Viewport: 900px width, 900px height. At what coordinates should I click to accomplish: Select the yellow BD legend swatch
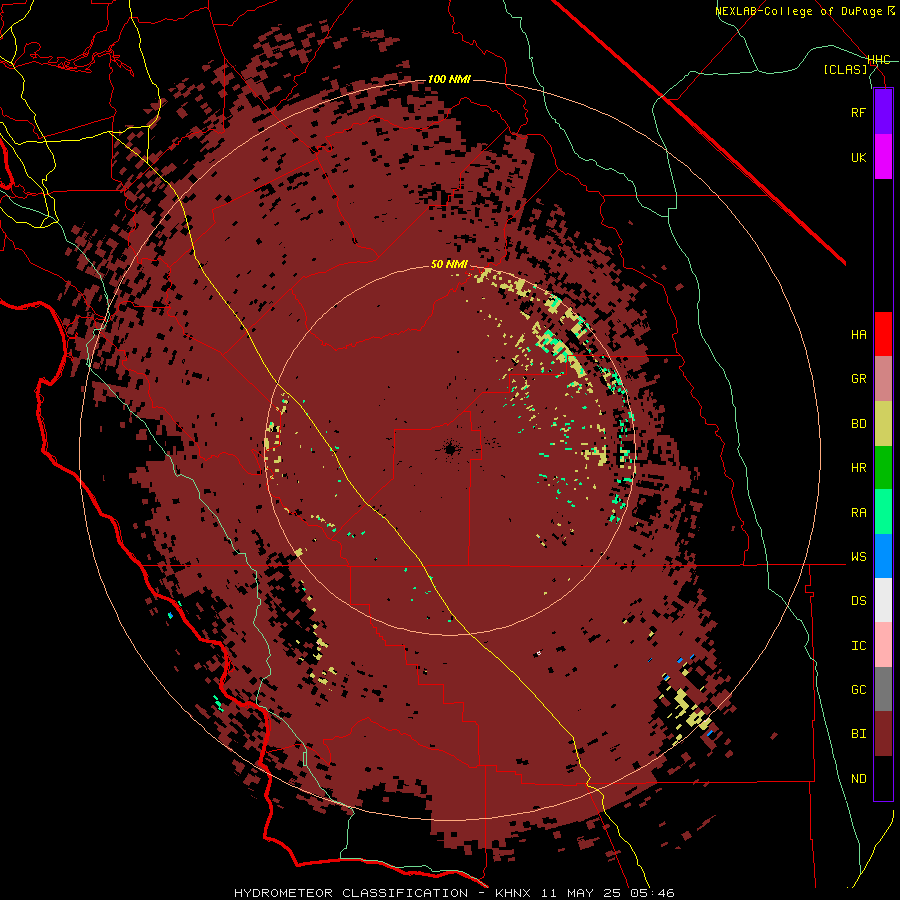[883, 424]
